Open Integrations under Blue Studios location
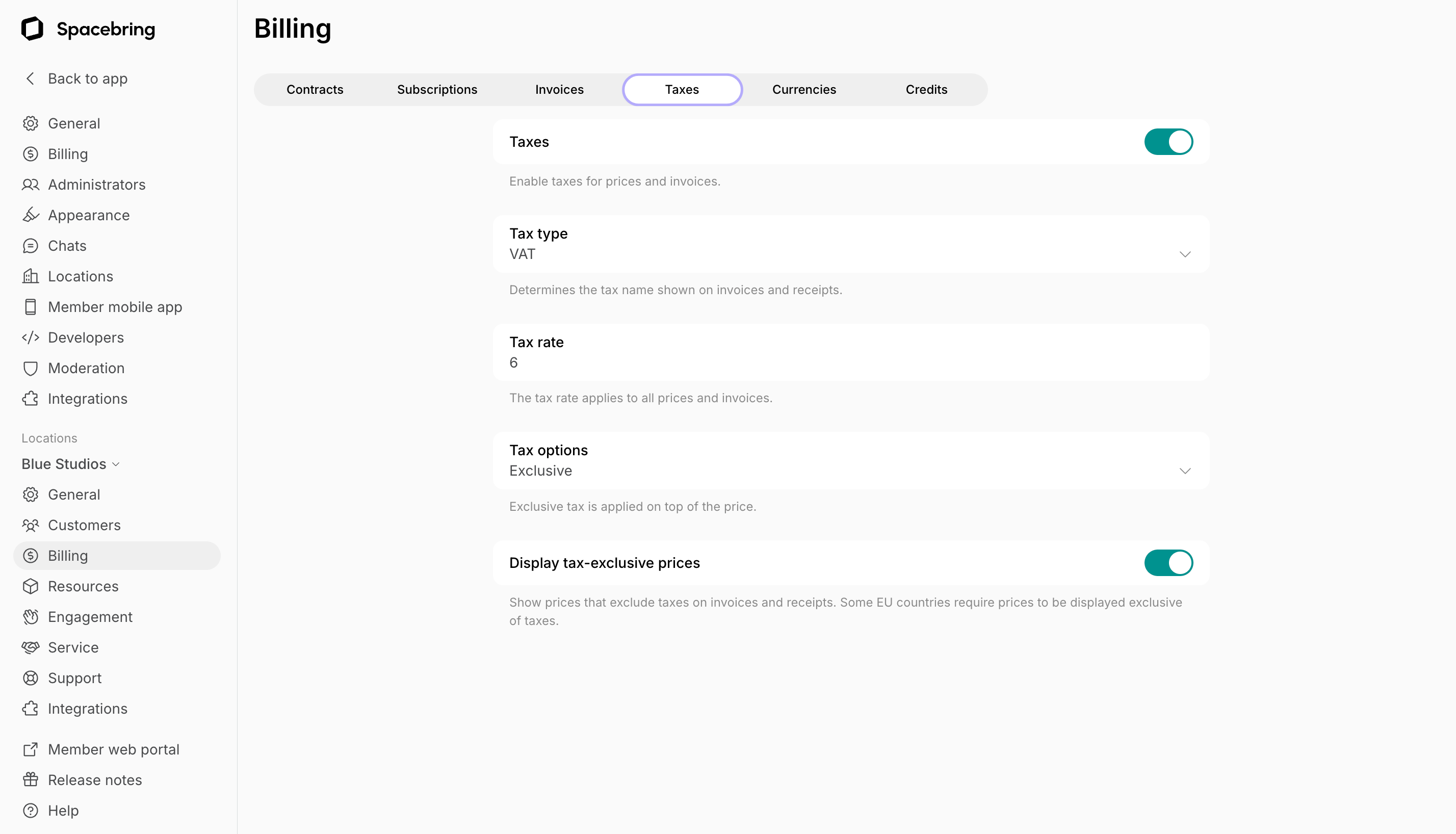1456x834 pixels. pos(117,709)
